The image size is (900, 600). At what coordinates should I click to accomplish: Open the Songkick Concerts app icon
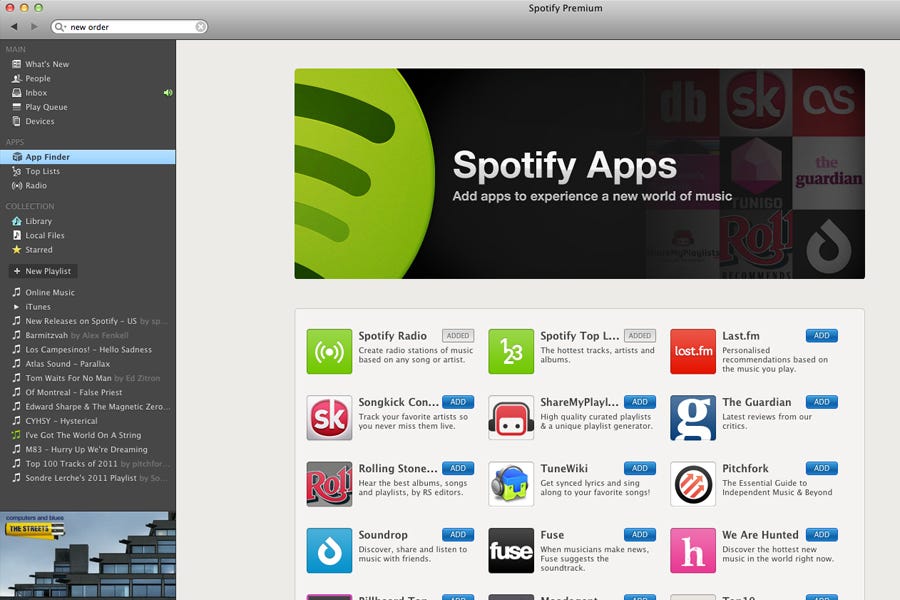coord(329,417)
